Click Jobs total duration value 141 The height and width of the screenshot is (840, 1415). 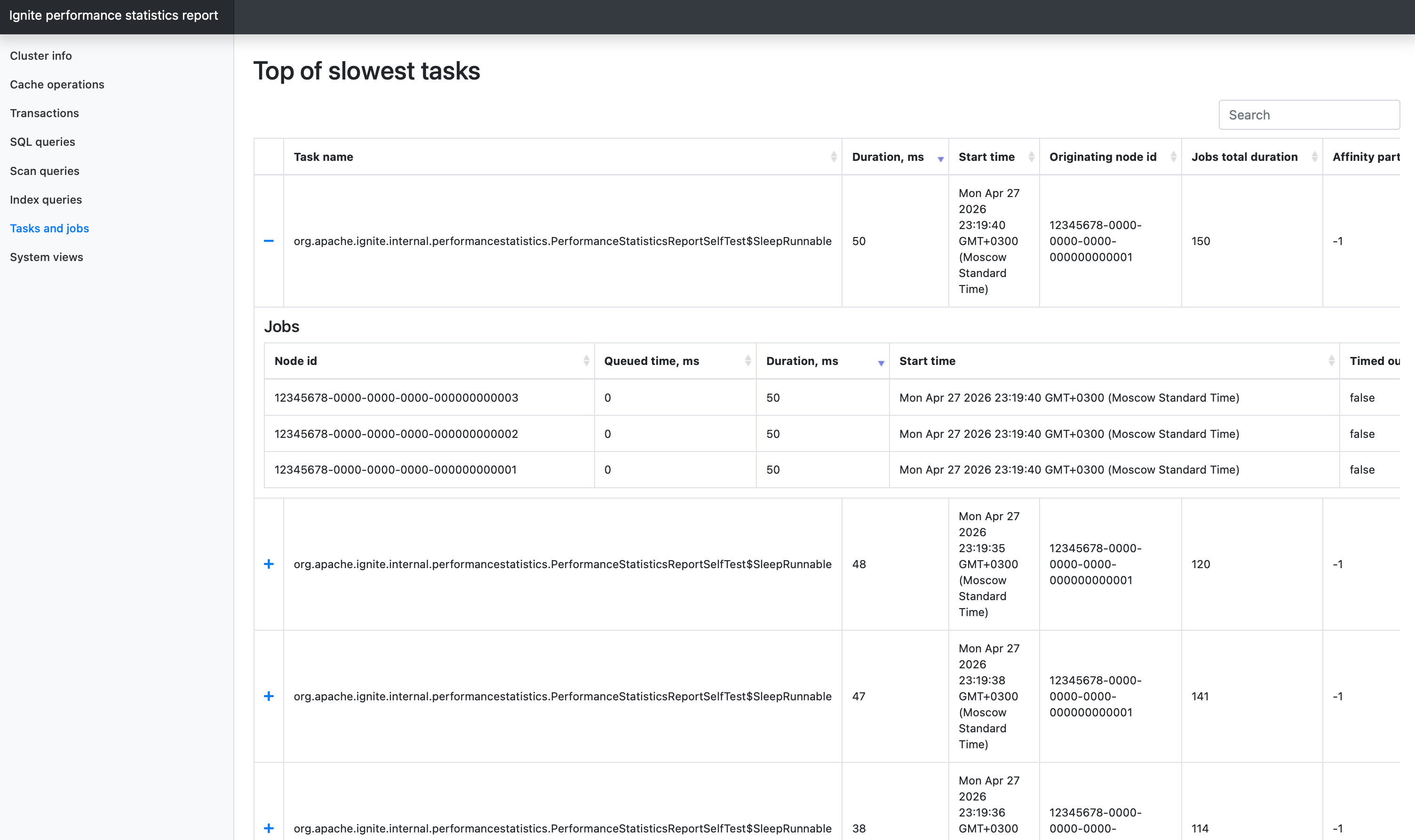click(1200, 696)
